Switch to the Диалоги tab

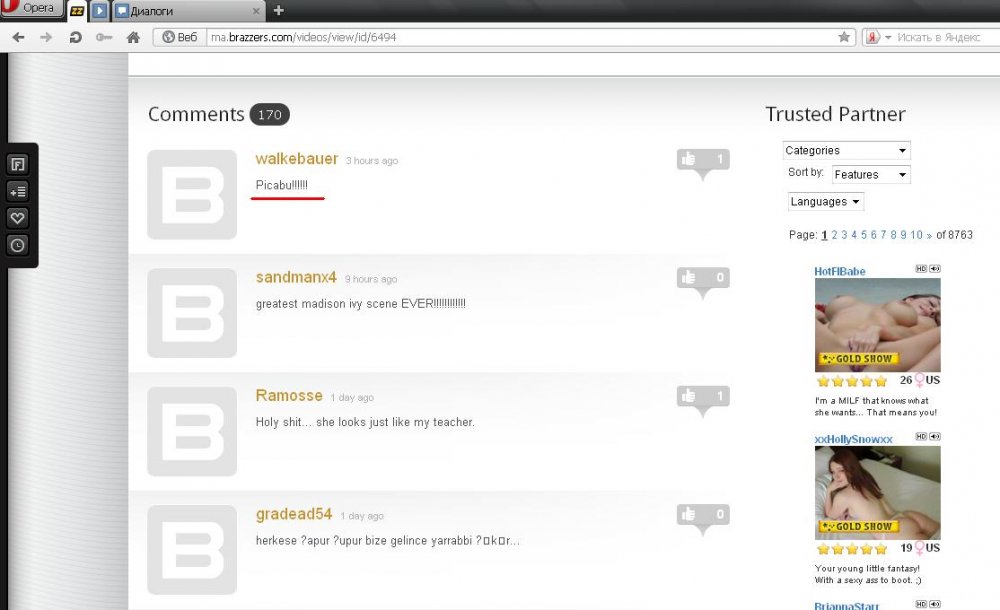pyautogui.click(x=189, y=11)
